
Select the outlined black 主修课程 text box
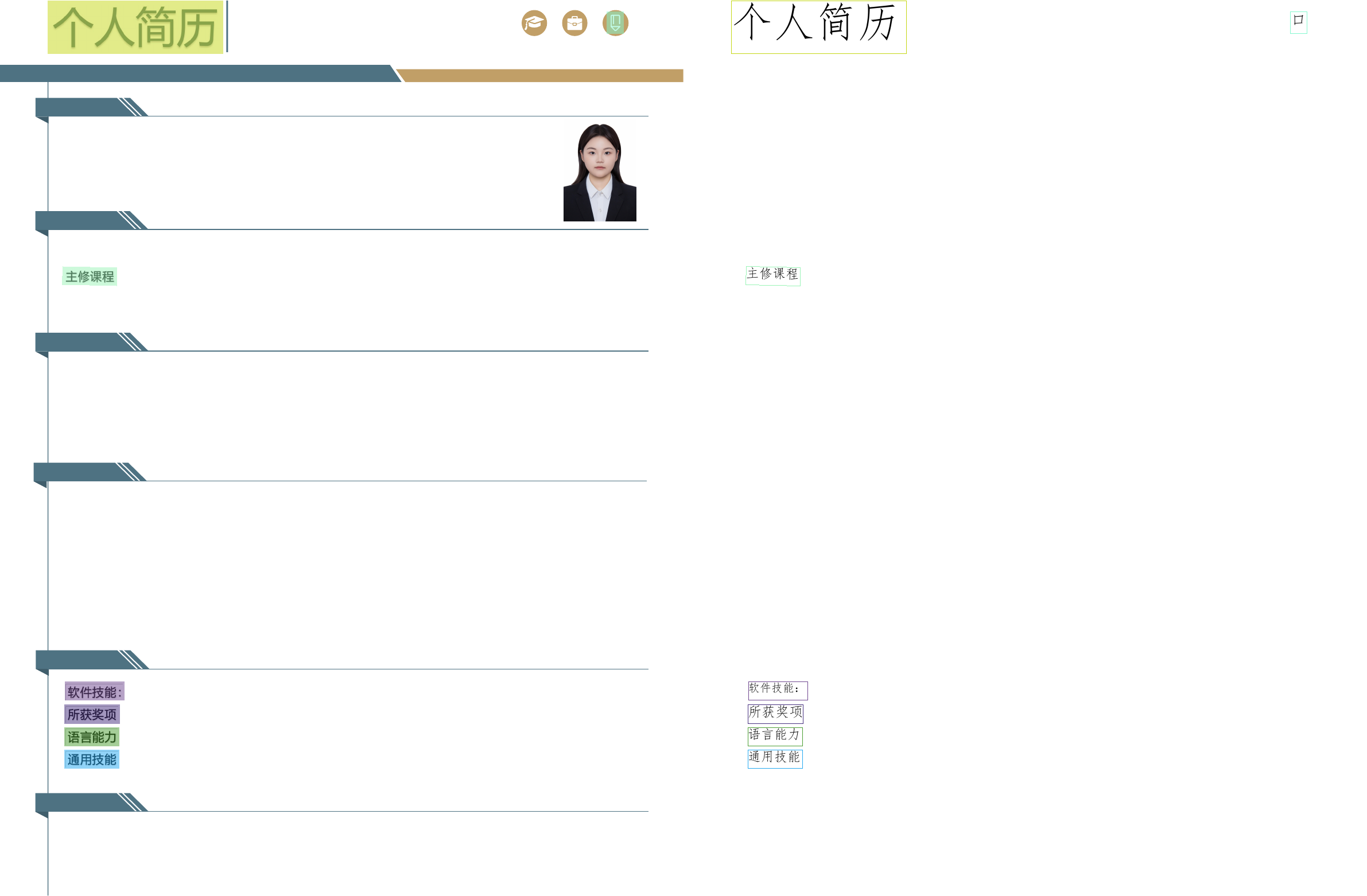point(772,275)
